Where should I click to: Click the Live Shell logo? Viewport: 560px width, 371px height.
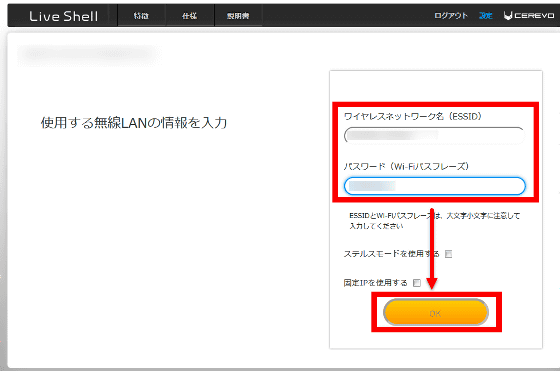[x=64, y=16]
